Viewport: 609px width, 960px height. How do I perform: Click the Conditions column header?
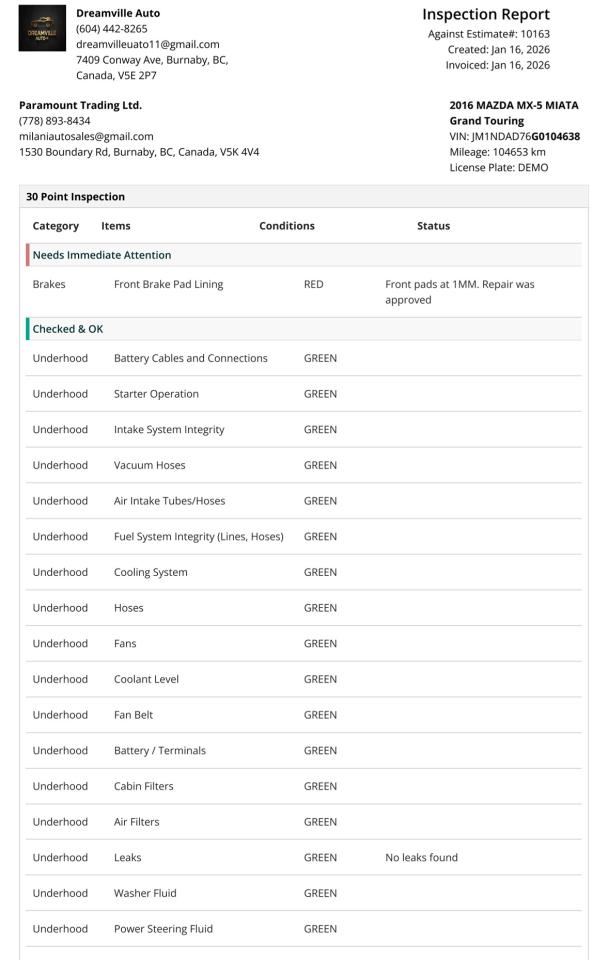286,226
